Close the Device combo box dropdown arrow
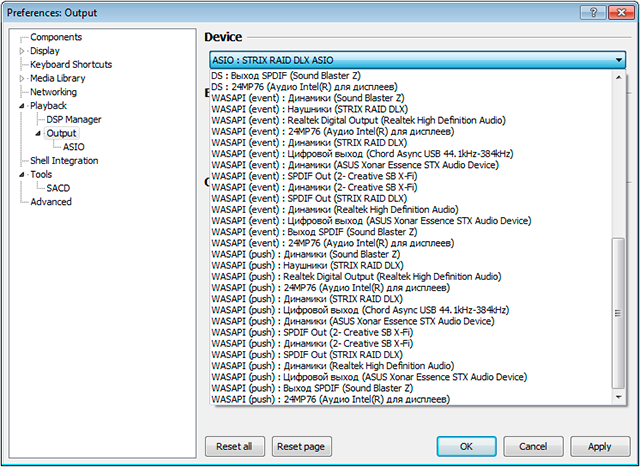Image resolution: width=640 pixels, height=467 pixels. coord(618,60)
